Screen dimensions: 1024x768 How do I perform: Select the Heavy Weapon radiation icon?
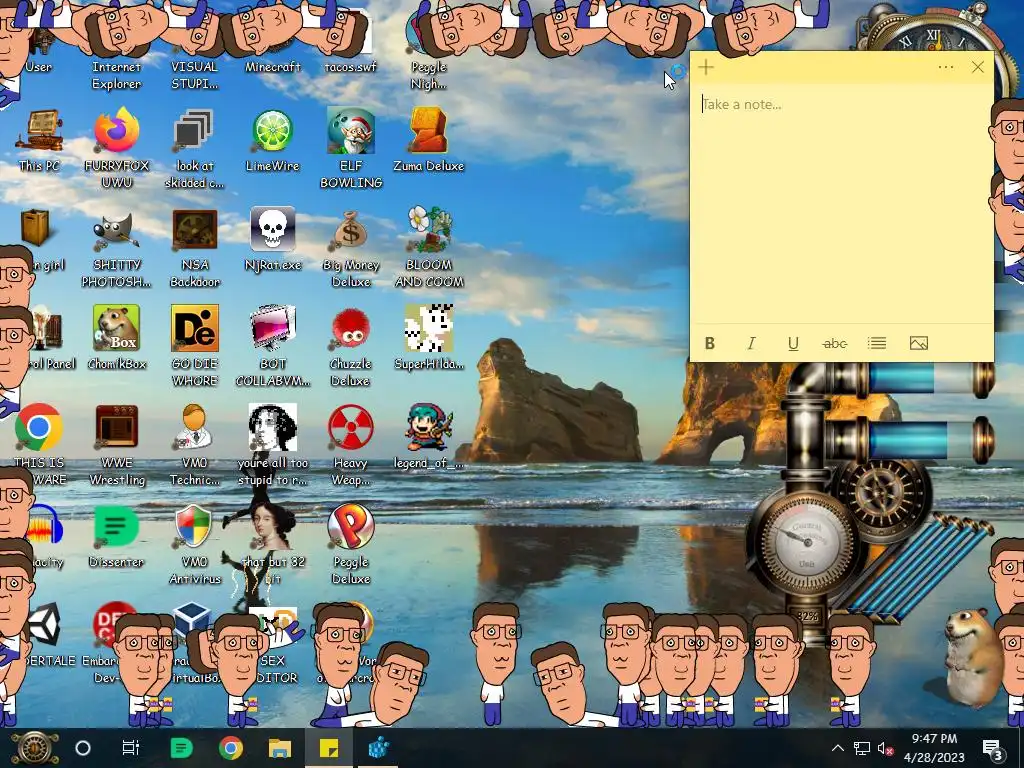(x=351, y=428)
